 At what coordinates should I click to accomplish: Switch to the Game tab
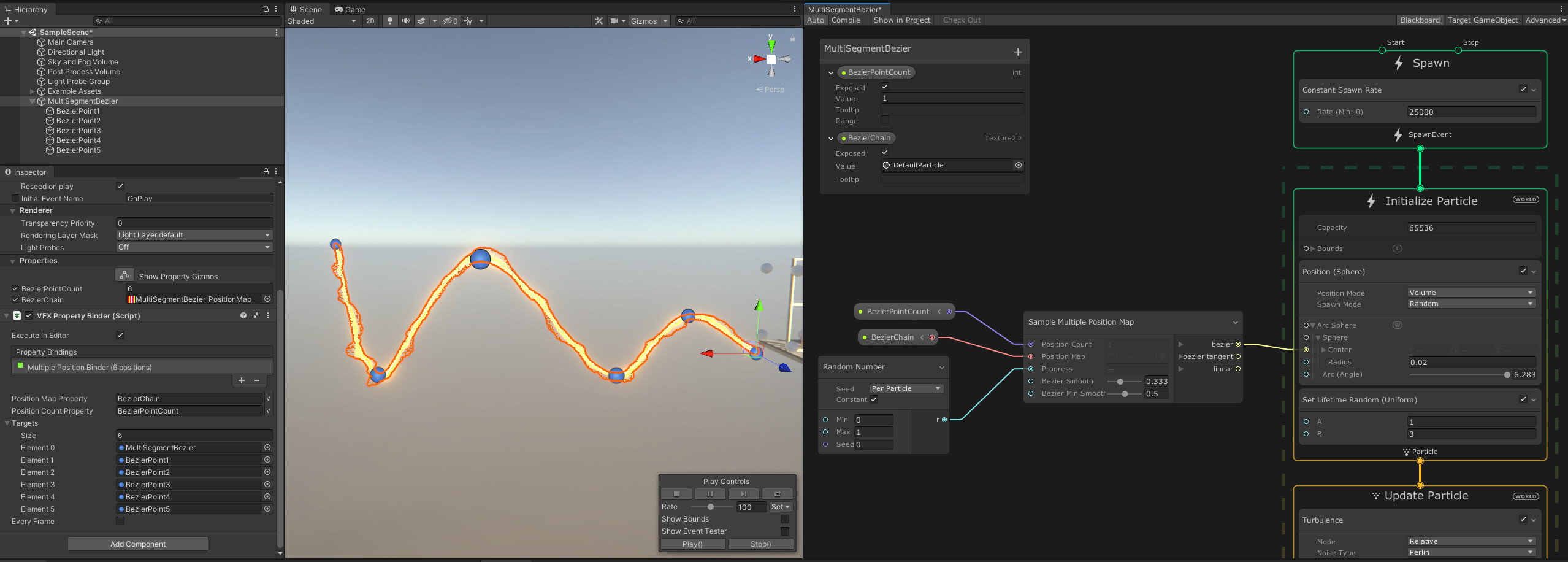point(350,9)
